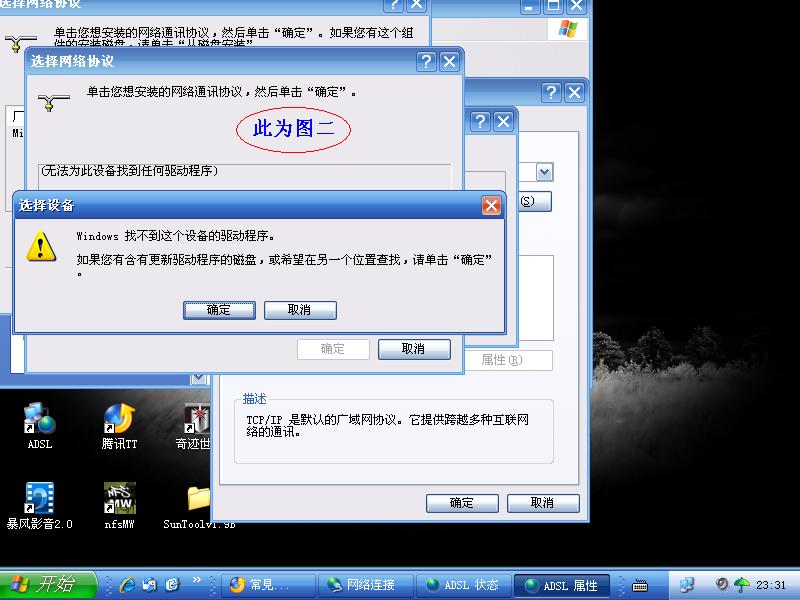The width and height of the screenshot is (800, 600).
Task: Launch Internet Explorer from quick launch
Action: click(x=127, y=584)
